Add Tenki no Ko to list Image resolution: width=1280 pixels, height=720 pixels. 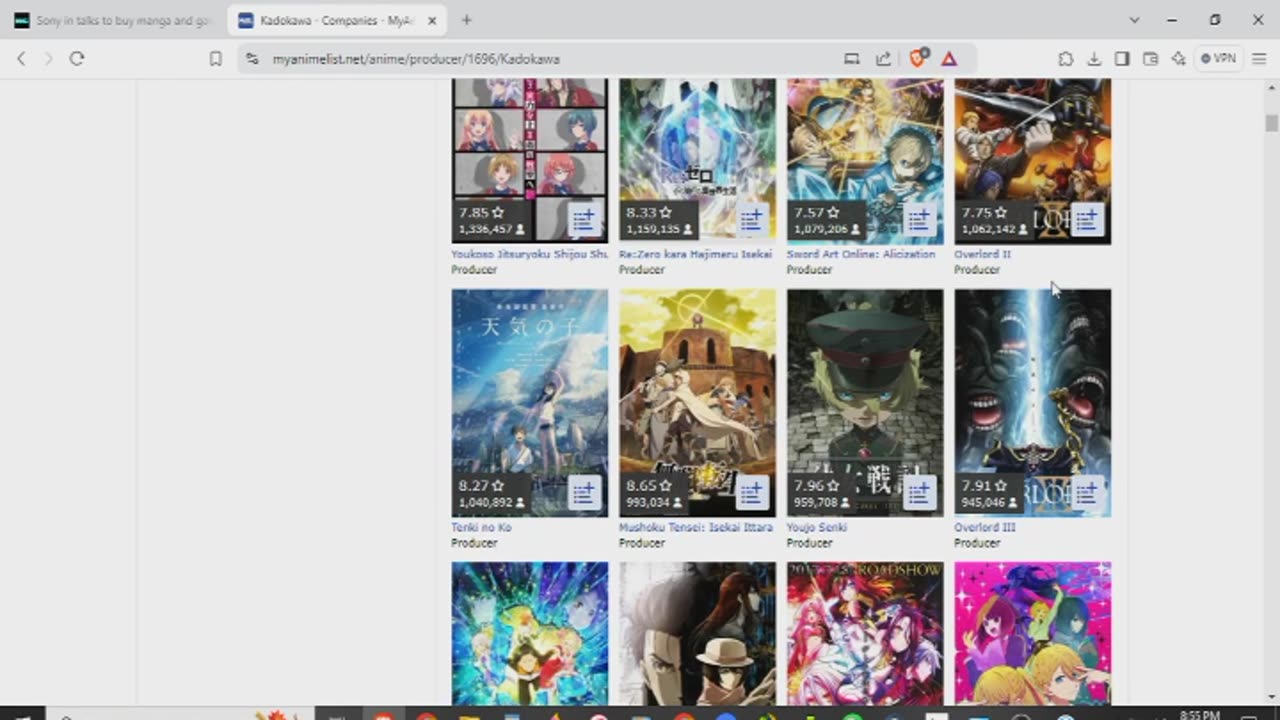(x=584, y=492)
